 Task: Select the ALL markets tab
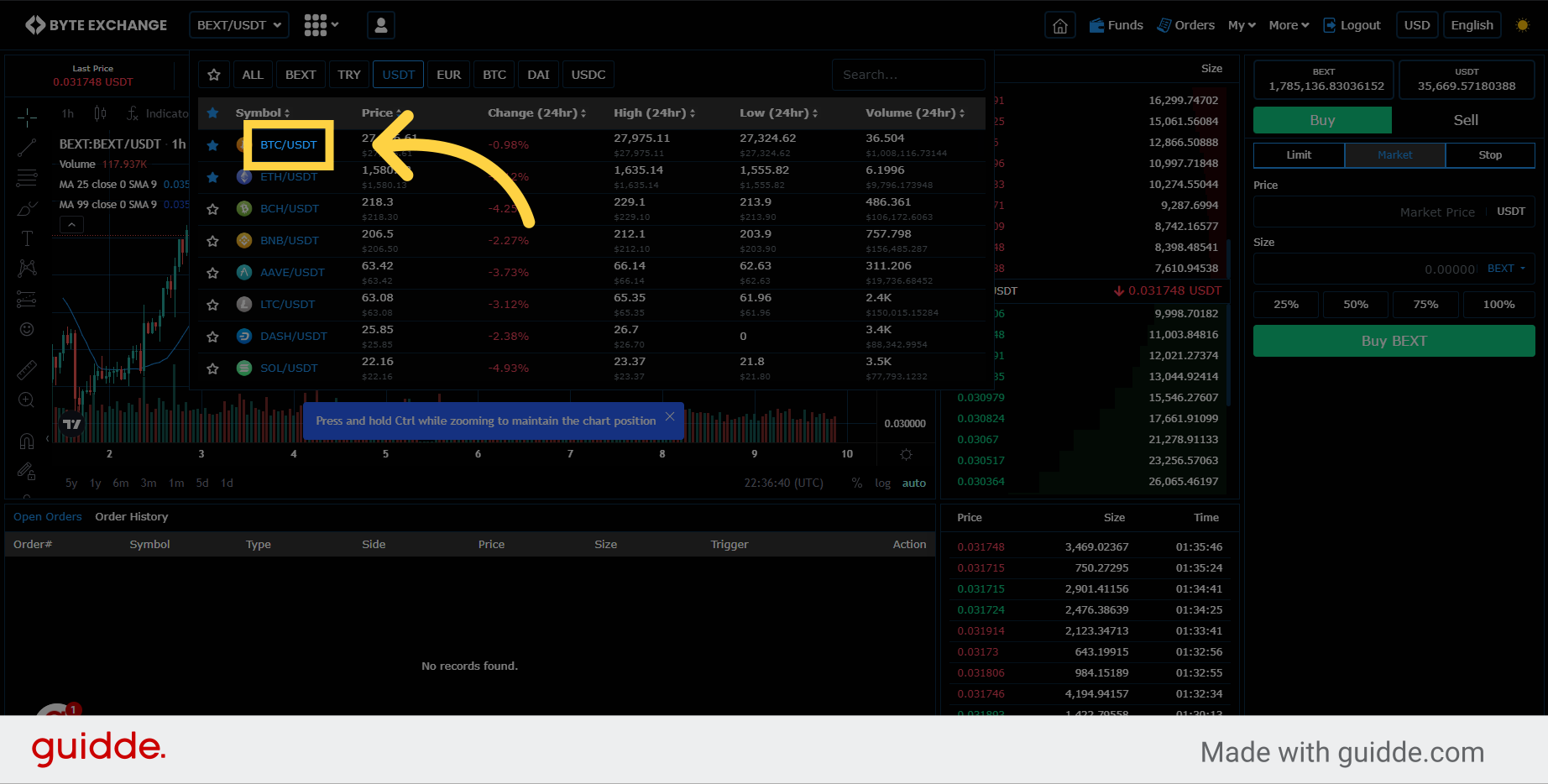pyautogui.click(x=253, y=75)
